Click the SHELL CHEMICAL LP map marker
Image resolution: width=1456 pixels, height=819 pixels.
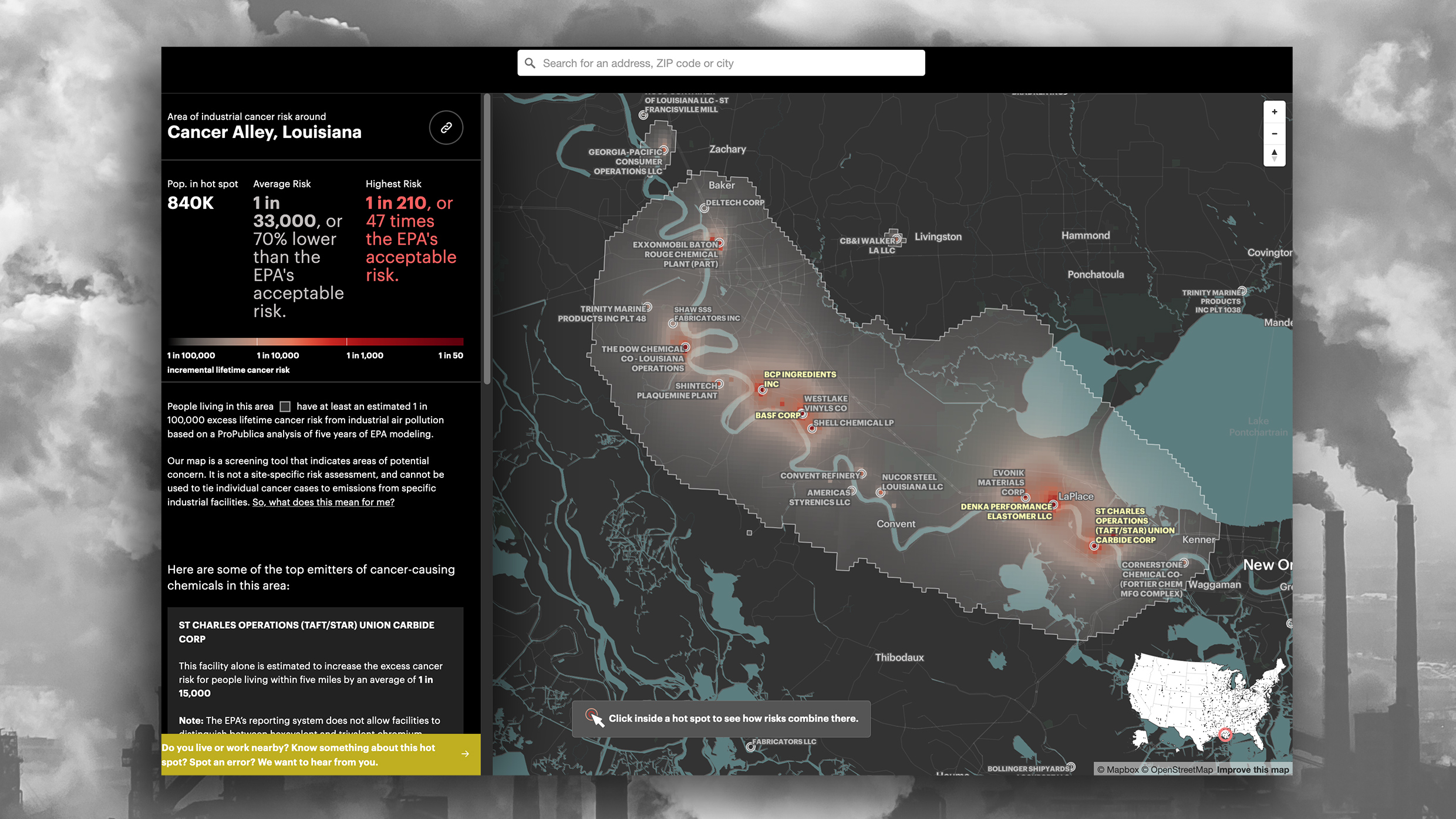(x=813, y=427)
